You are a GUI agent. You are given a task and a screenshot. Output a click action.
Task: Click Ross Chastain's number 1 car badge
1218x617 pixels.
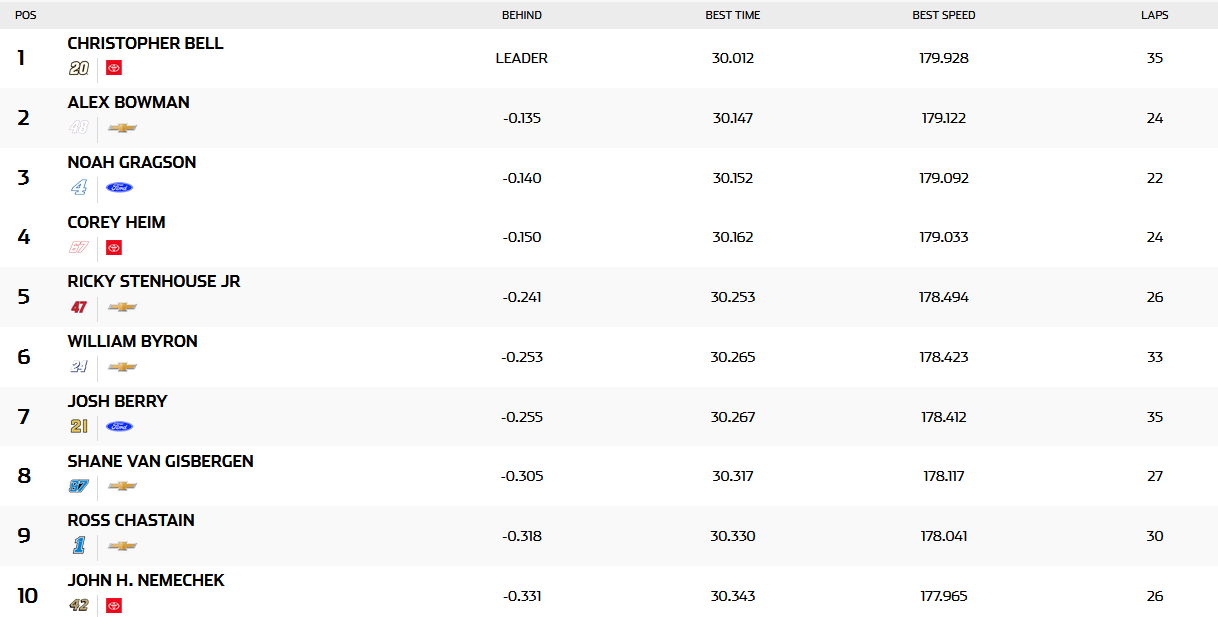click(x=79, y=546)
